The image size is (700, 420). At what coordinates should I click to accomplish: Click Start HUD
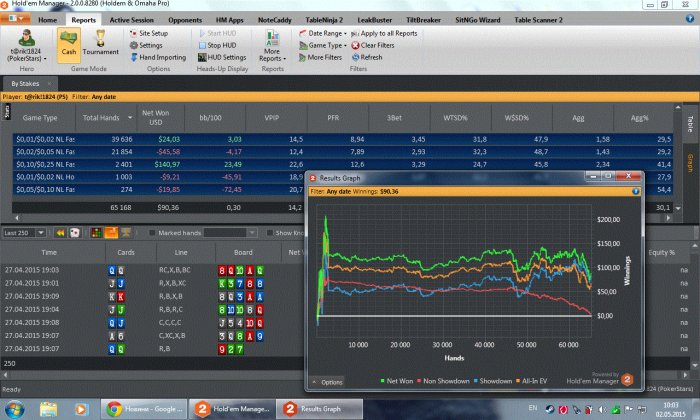(217, 33)
